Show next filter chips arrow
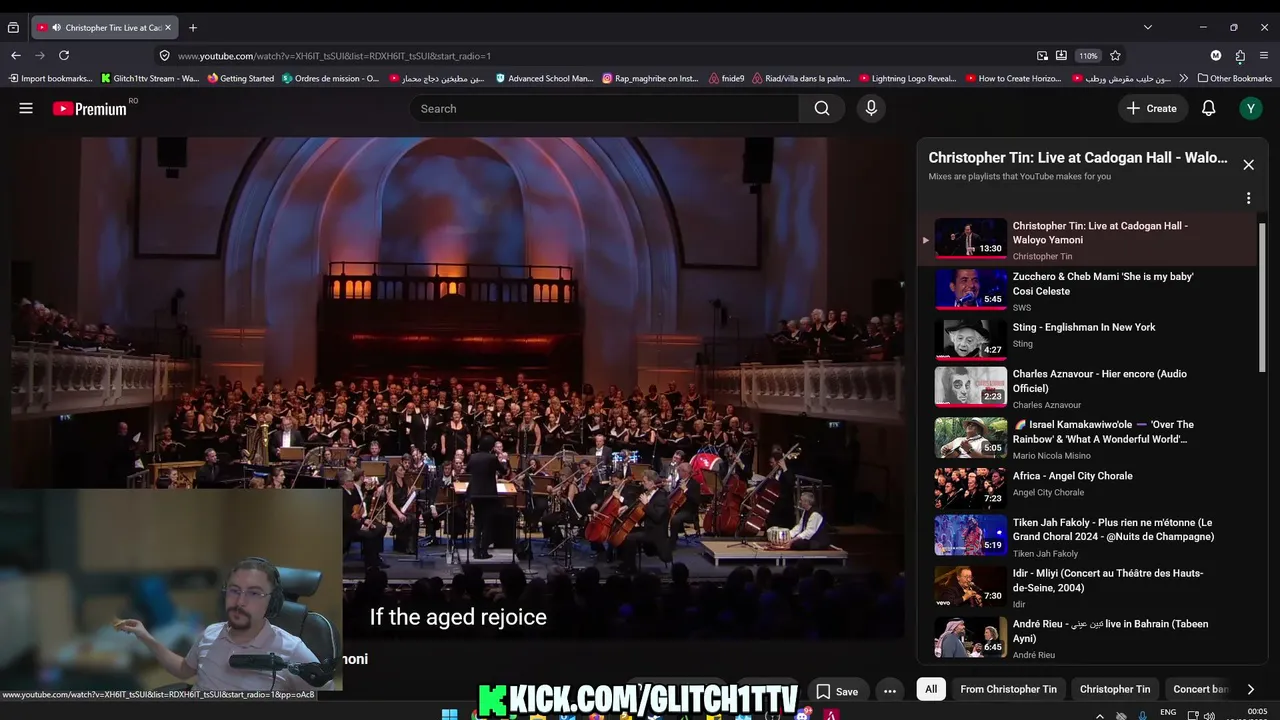This screenshot has height=720, width=1280. click(x=1250, y=689)
